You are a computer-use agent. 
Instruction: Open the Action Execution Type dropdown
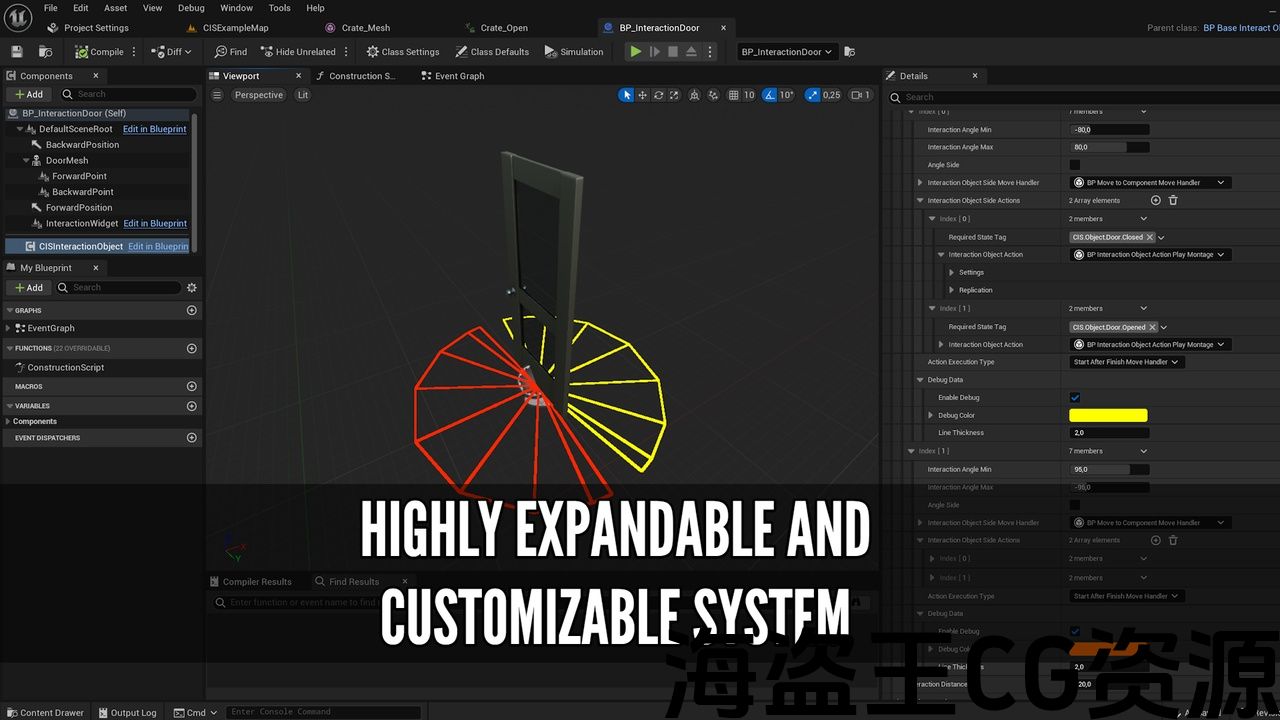tap(1126, 362)
